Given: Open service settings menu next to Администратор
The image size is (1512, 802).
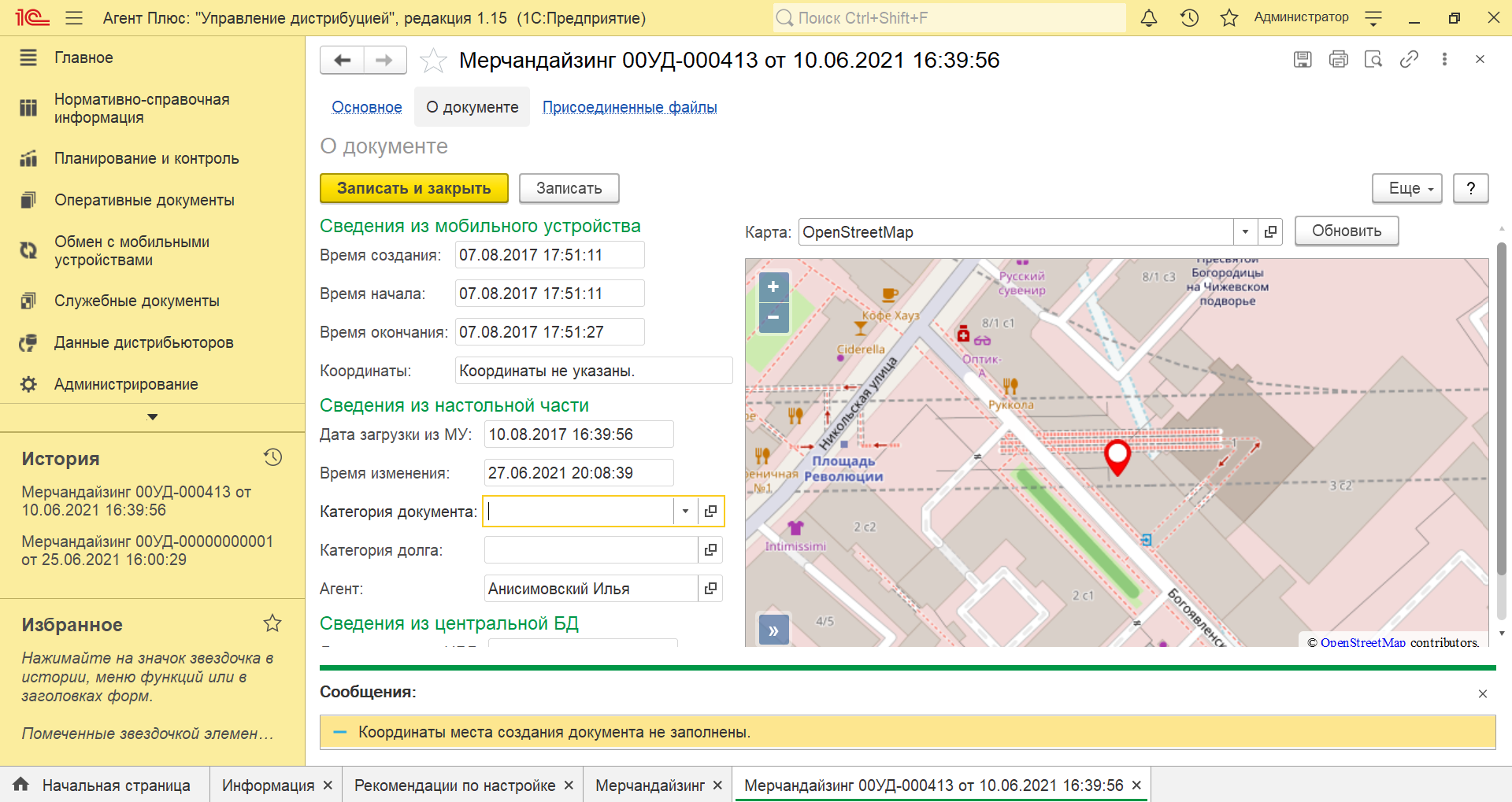Looking at the screenshot, I should coord(1373,17).
